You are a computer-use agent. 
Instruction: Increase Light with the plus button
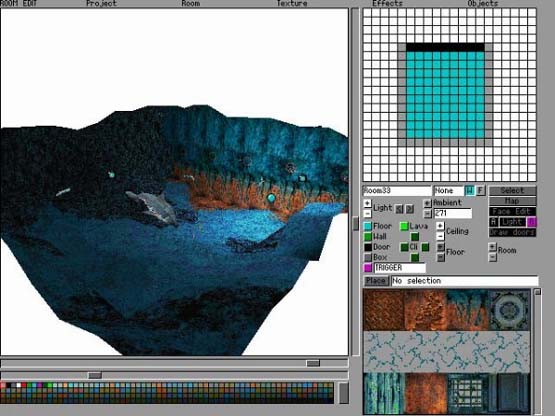(x=367, y=203)
